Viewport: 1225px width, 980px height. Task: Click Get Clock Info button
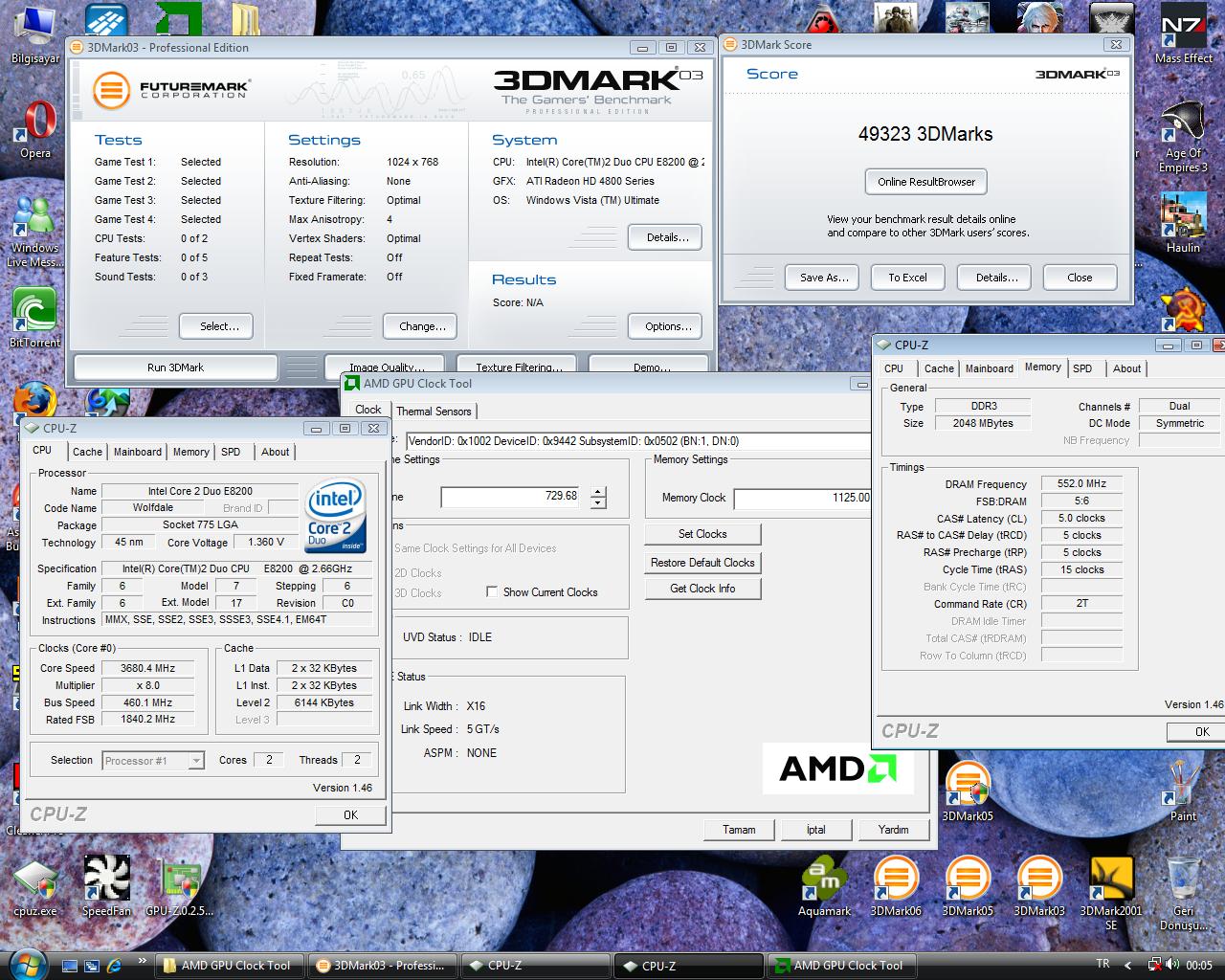(x=702, y=589)
